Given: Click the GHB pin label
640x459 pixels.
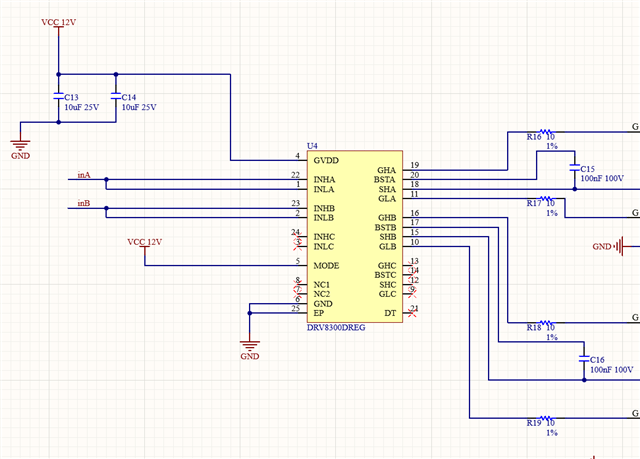Looking at the screenshot, I should (x=387, y=217).
